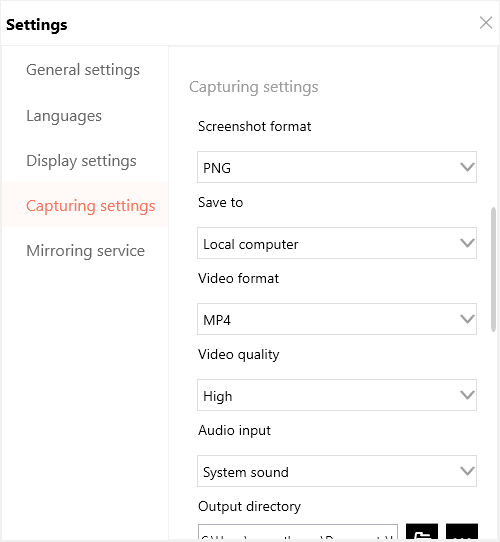This screenshot has width=500, height=542.
Task: Click the Local computer combo box
Action: coord(337,243)
